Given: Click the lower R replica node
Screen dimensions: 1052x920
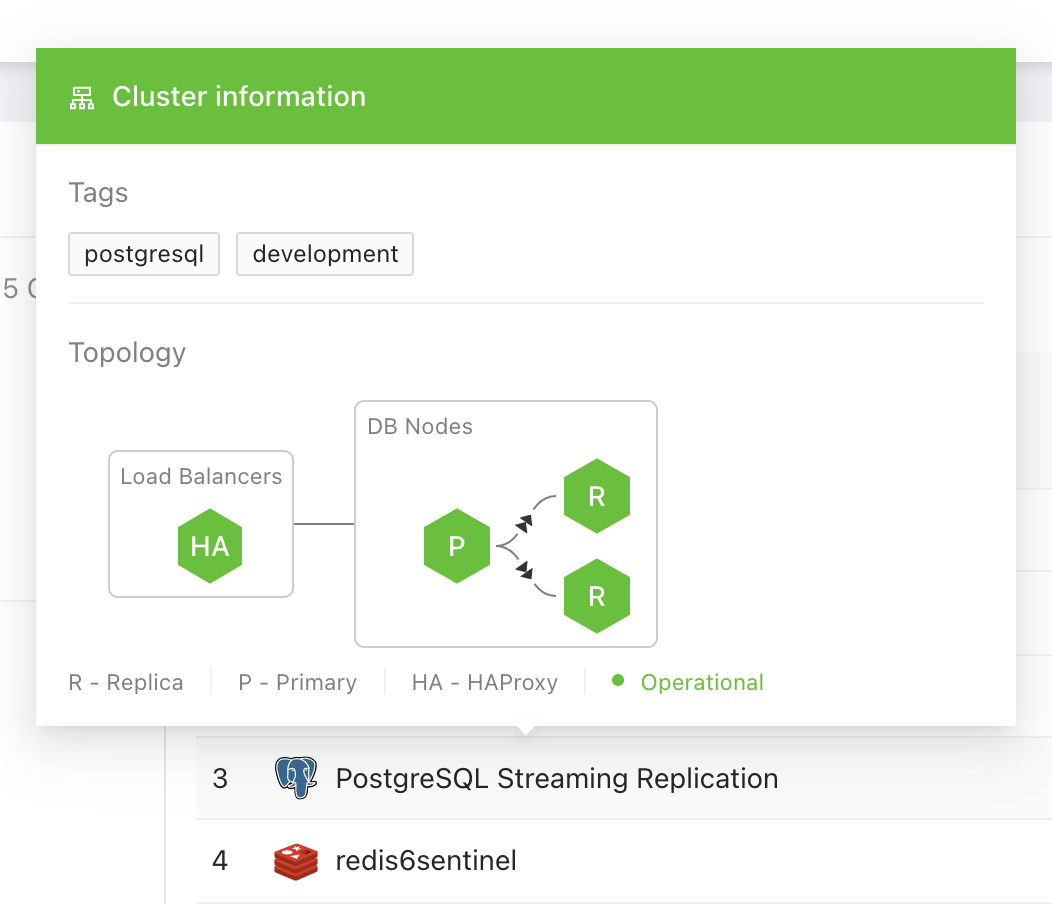Looking at the screenshot, I should tap(597, 596).
